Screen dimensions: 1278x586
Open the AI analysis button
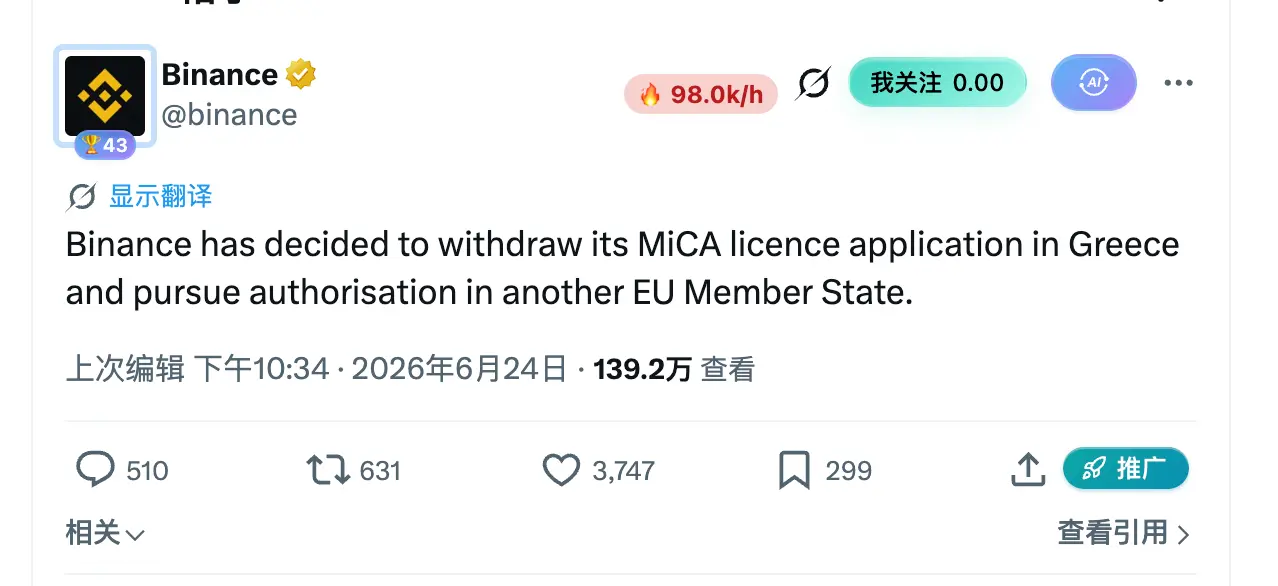click(x=1094, y=83)
